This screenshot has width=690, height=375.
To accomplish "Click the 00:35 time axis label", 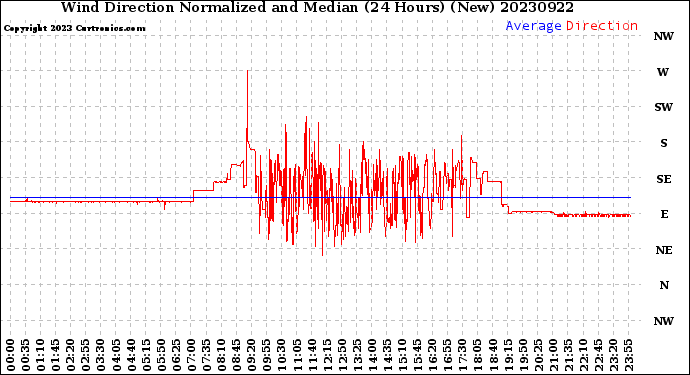I will (x=26, y=355).
